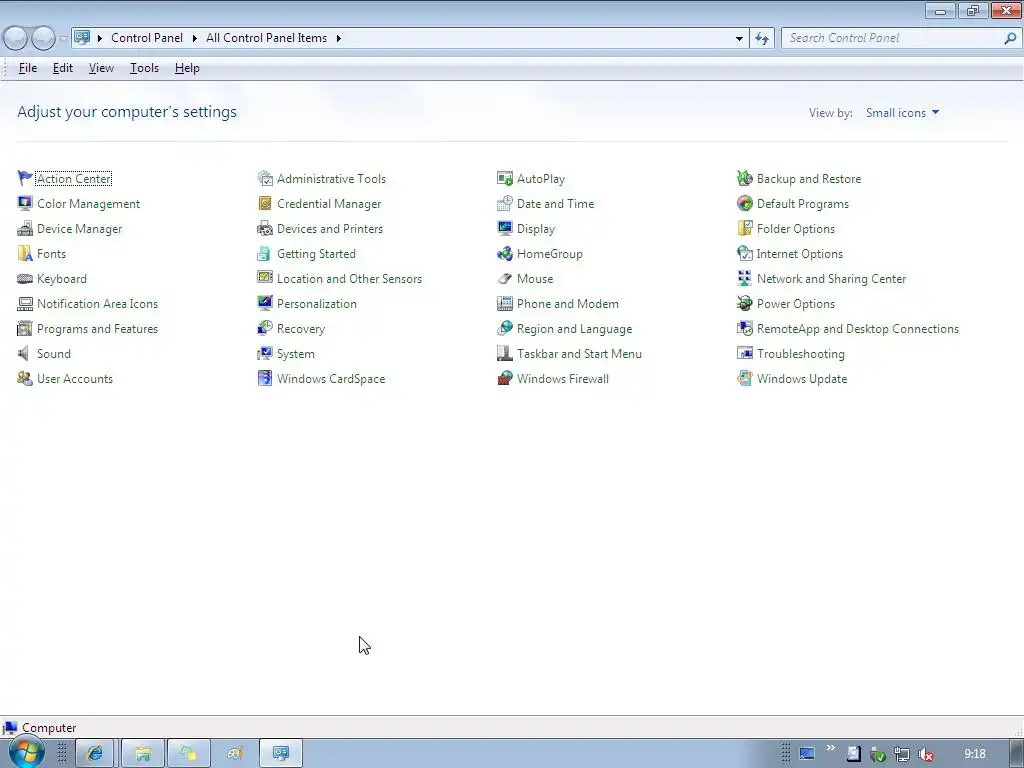This screenshot has width=1024, height=768.
Task: Open the HomeGroup icon
Action: pyautogui.click(x=505, y=253)
